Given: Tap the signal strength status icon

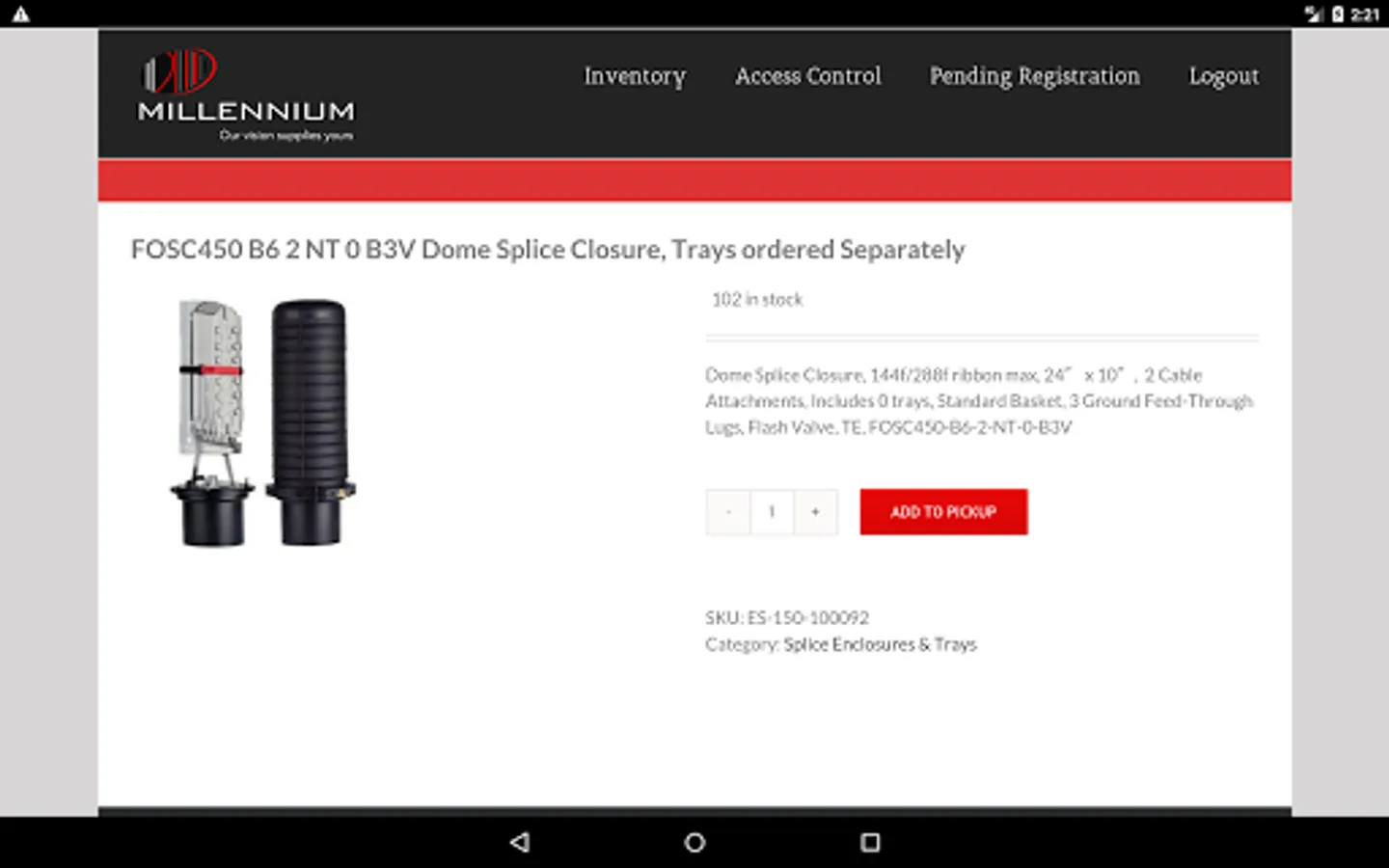Looking at the screenshot, I should click(x=1314, y=14).
